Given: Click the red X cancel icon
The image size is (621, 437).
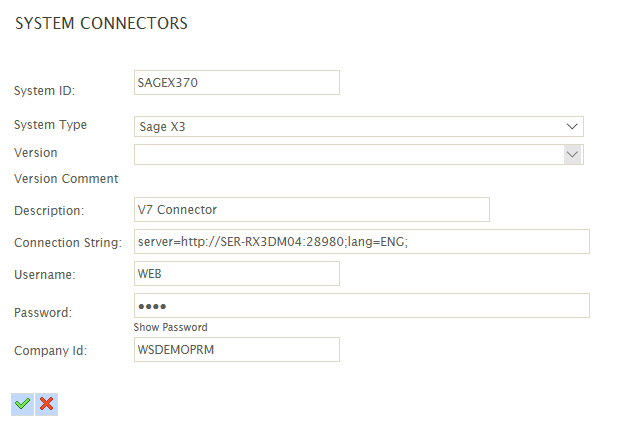Looking at the screenshot, I should tap(46, 403).
